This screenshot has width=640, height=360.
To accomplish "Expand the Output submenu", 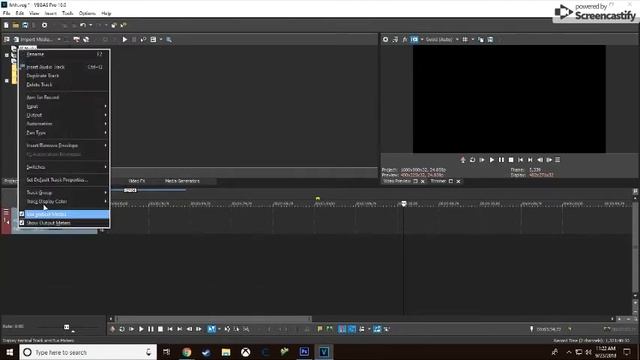I will (x=64, y=115).
